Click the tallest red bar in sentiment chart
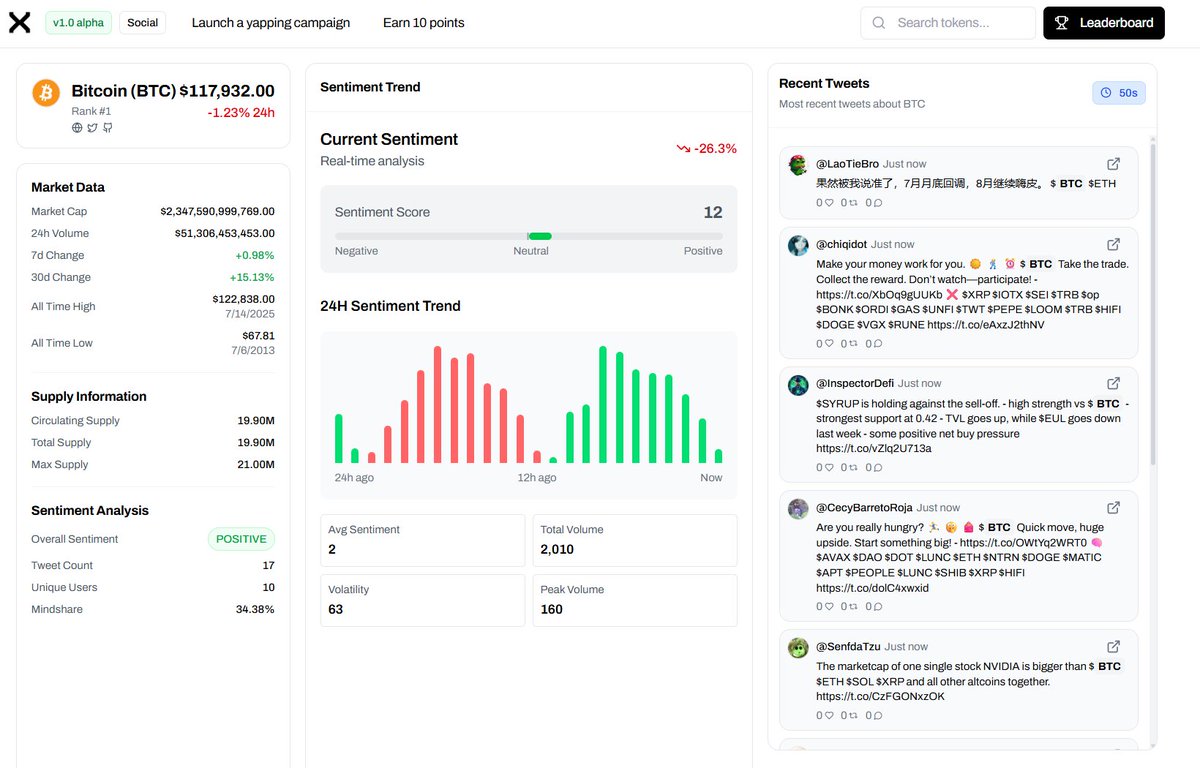Image resolution: width=1200 pixels, height=768 pixels. [x=438, y=404]
